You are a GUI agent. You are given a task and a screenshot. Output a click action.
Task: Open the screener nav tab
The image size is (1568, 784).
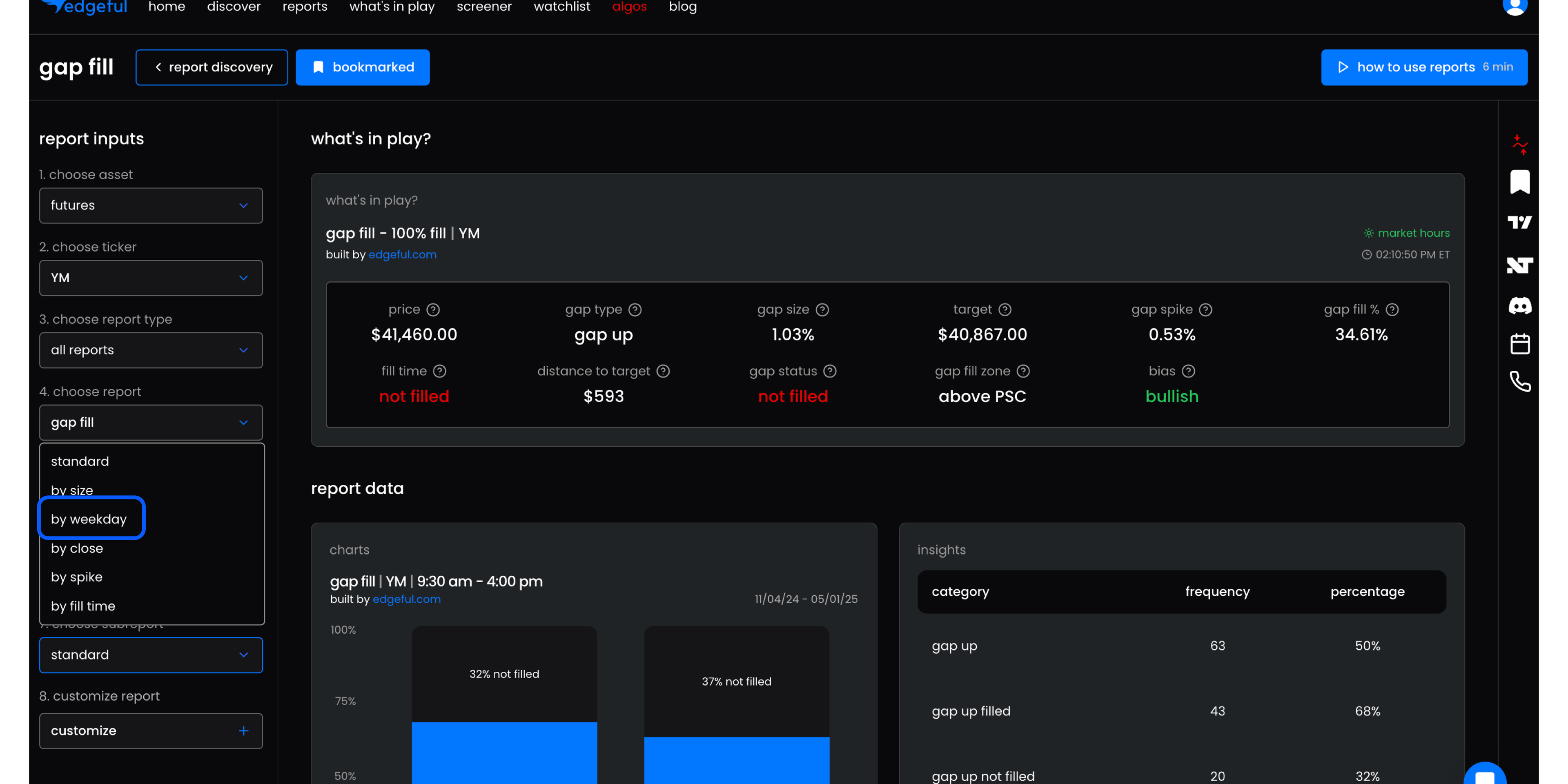coord(484,7)
